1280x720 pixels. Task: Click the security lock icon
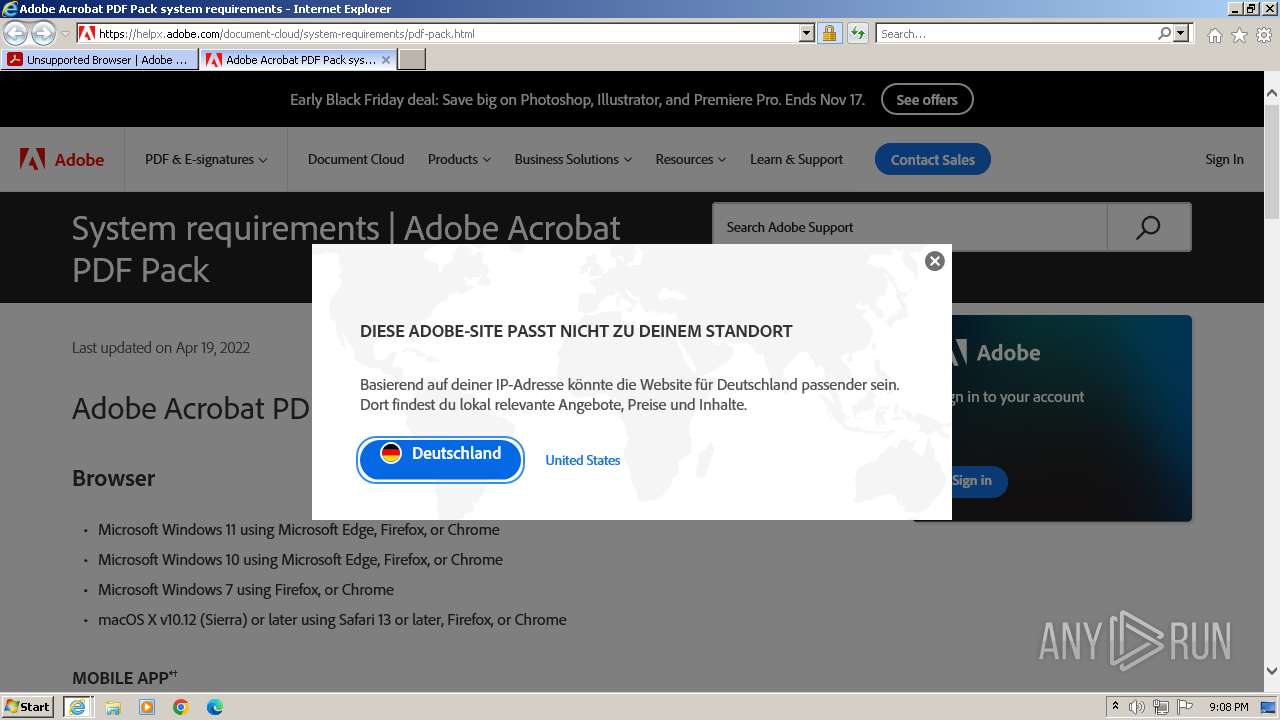click(x=829, y=33)
